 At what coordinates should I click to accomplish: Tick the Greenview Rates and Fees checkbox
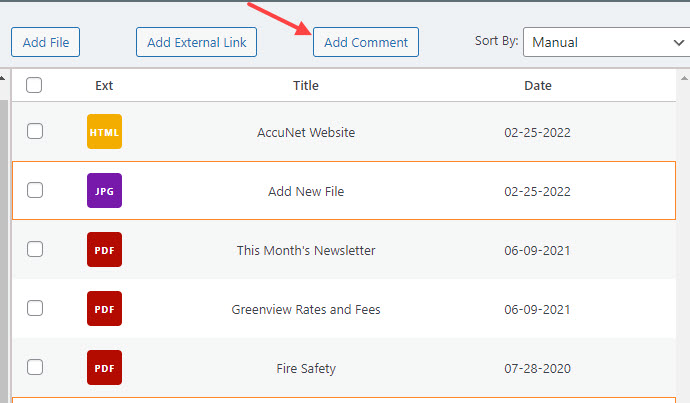[x=35, y=308]
